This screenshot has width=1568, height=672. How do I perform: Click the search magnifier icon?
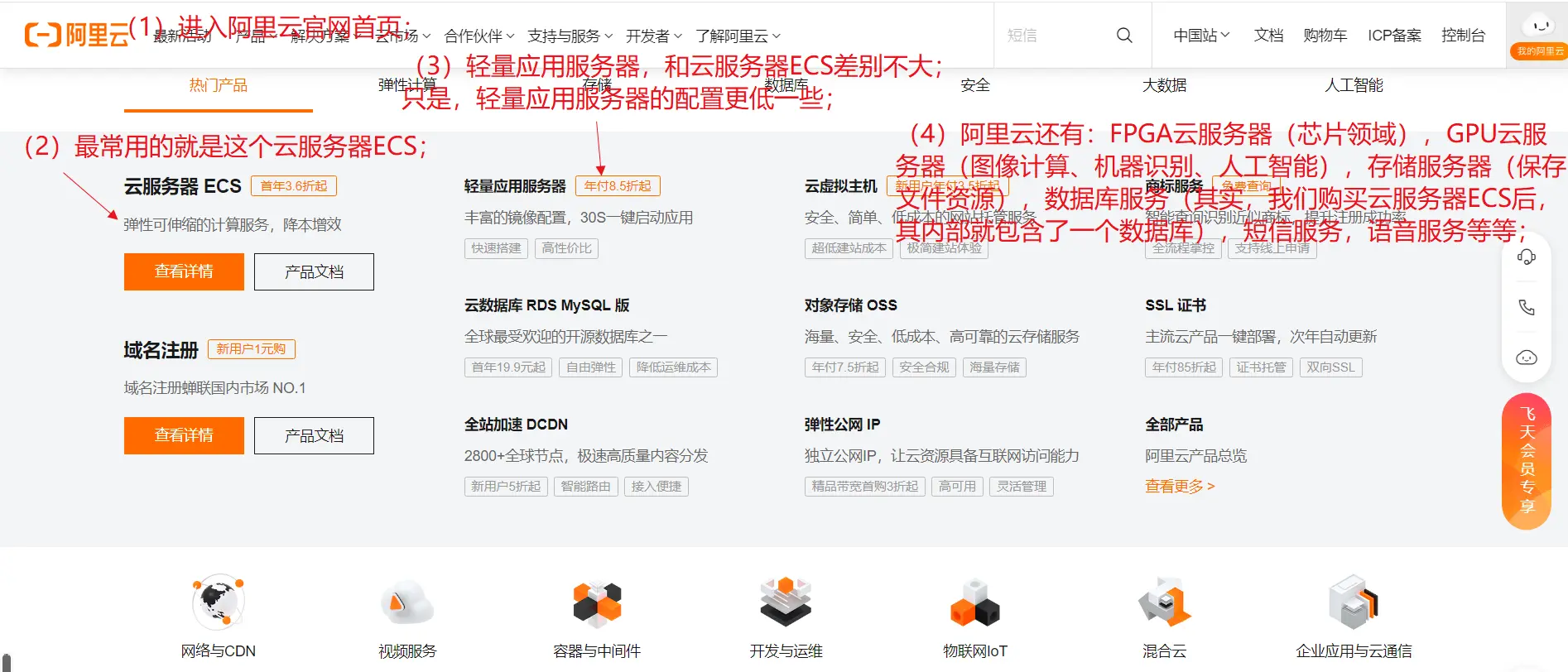click(1123, 36)
